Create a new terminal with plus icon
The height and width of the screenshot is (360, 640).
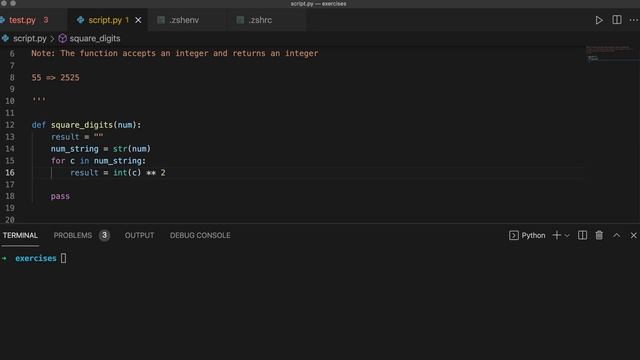(x=556, y=236)
